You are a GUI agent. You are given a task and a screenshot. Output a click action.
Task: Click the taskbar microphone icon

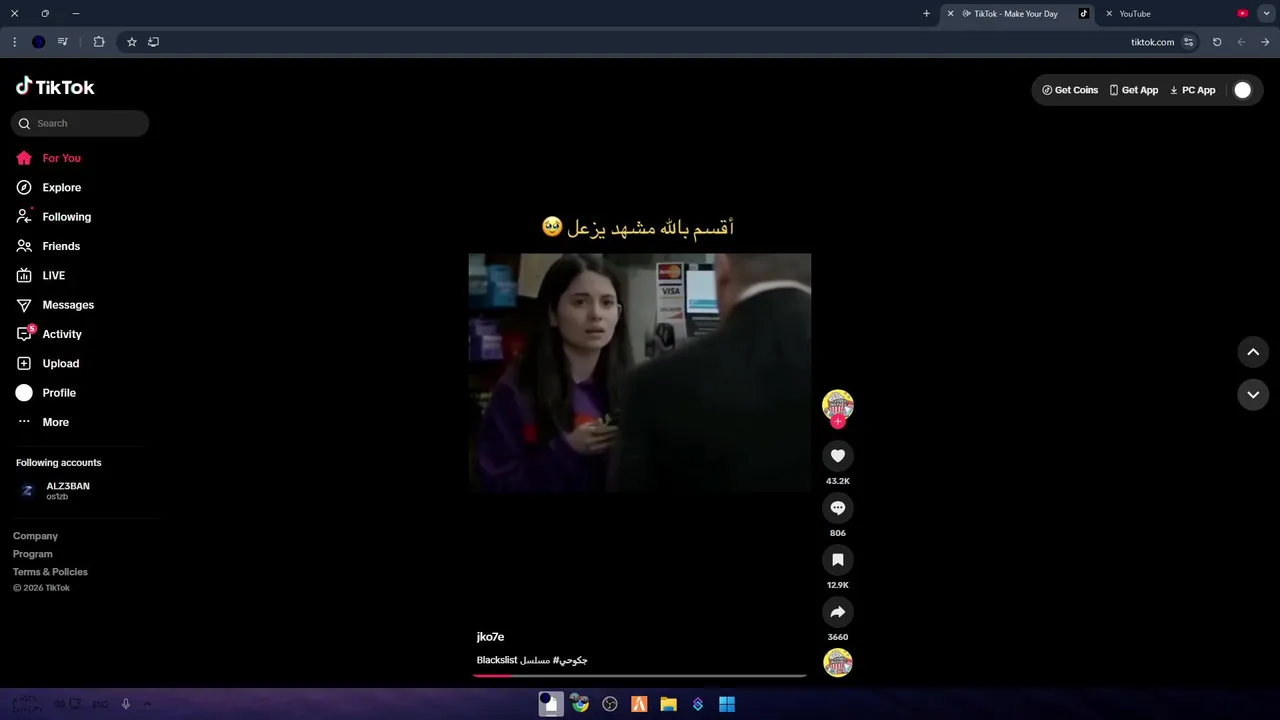tap(126, 704)
